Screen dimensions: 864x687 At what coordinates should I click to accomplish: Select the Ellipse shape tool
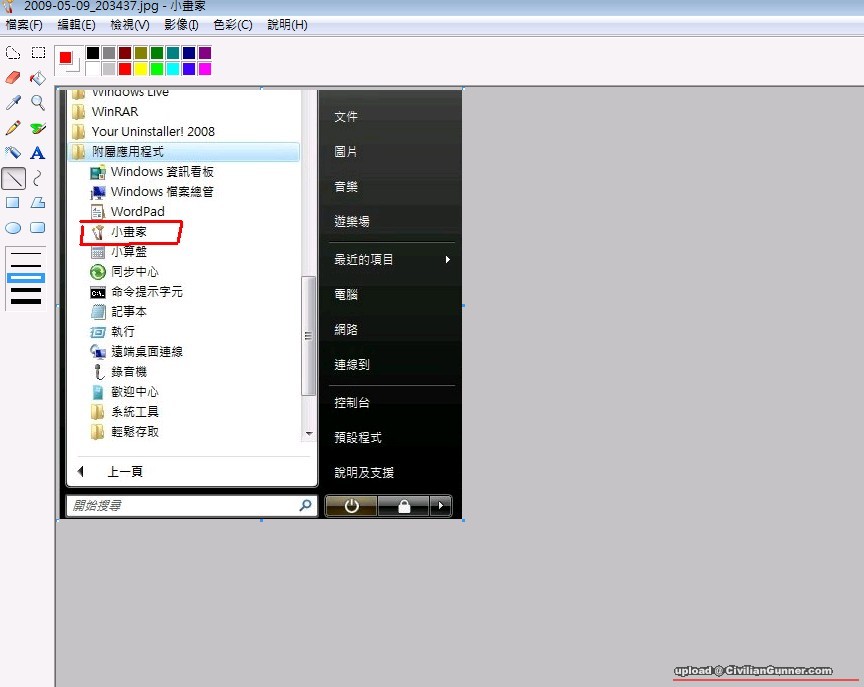tap(13, 228)
